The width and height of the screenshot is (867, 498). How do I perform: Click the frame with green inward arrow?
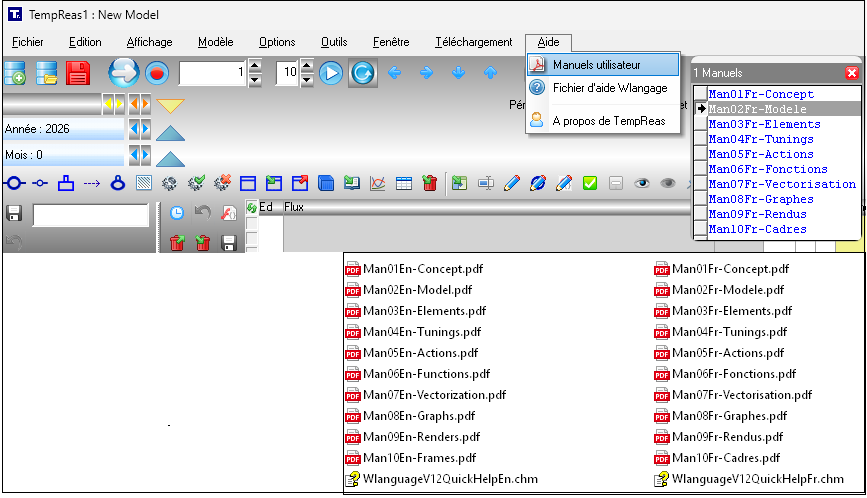tap(274, 183)
